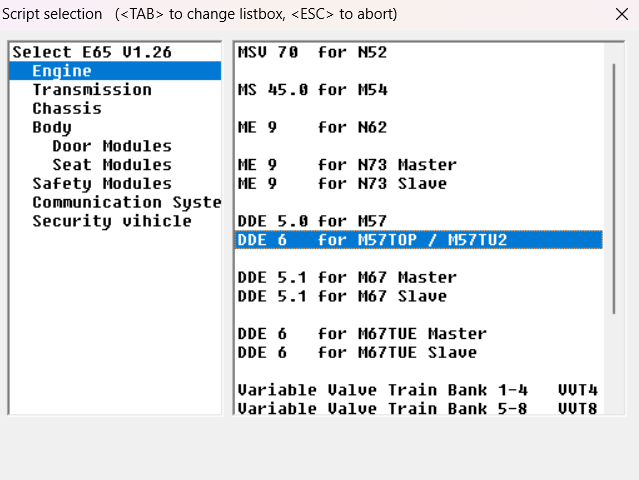The image size is (639, 480).
Task: Open Door Modules under Body
Action: click(115, 146)
